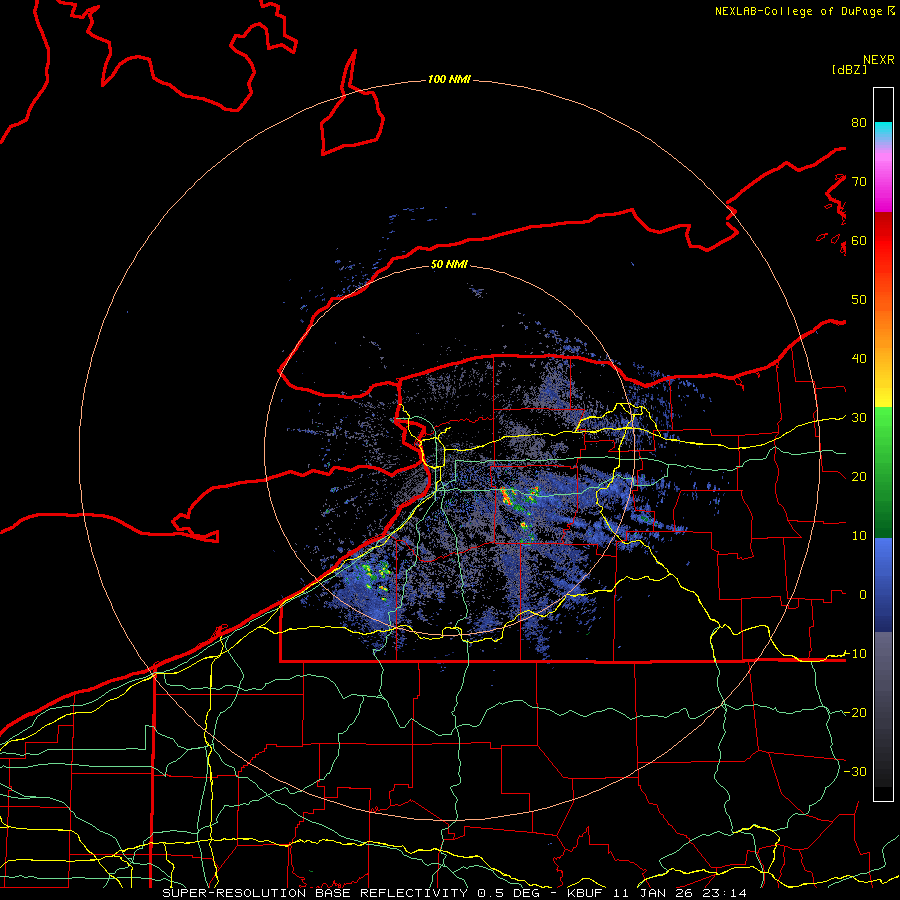The image size is (900, 900).
Task: Click the Super-Resolution Base Reflectivity caption text
Action: 315,893
